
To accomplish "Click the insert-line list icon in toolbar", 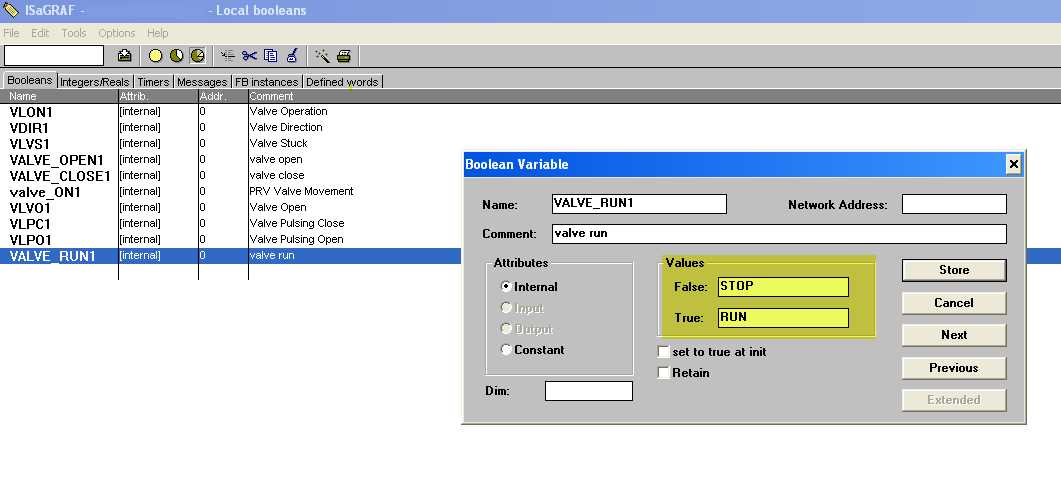I will tap(228, 55).
